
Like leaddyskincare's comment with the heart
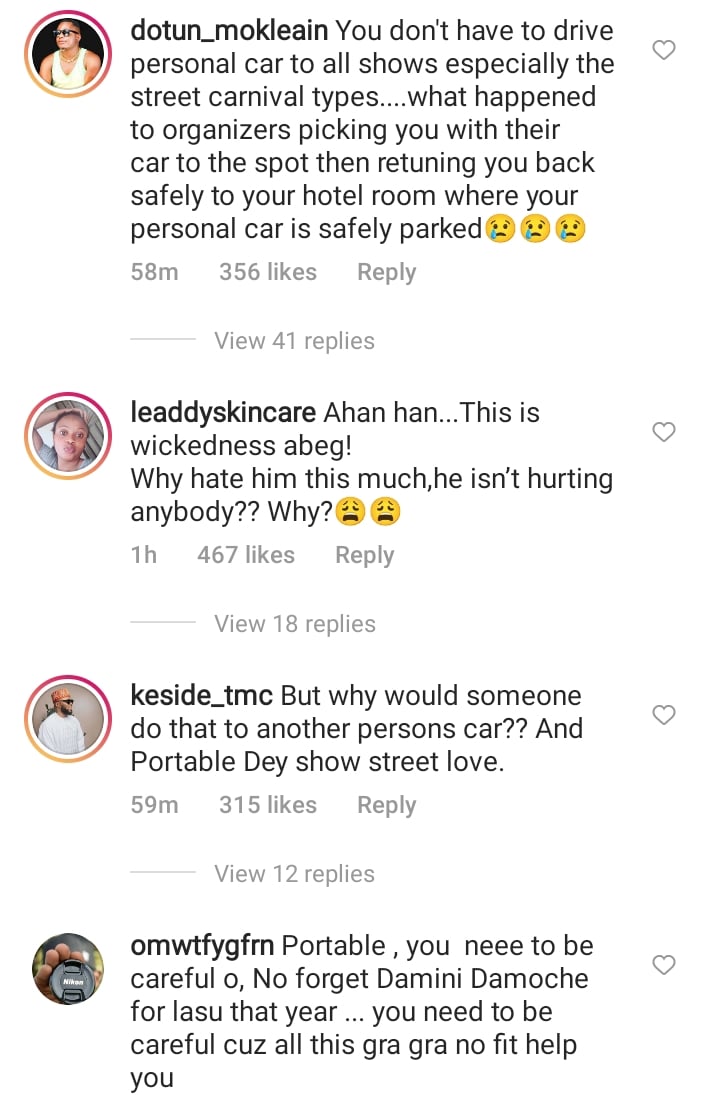[663, 432]
